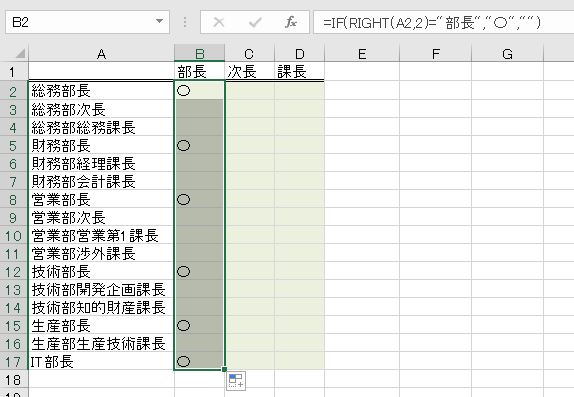The image size is (574, 397).
Task: Select row 17 header
Action: coord(13,362)
